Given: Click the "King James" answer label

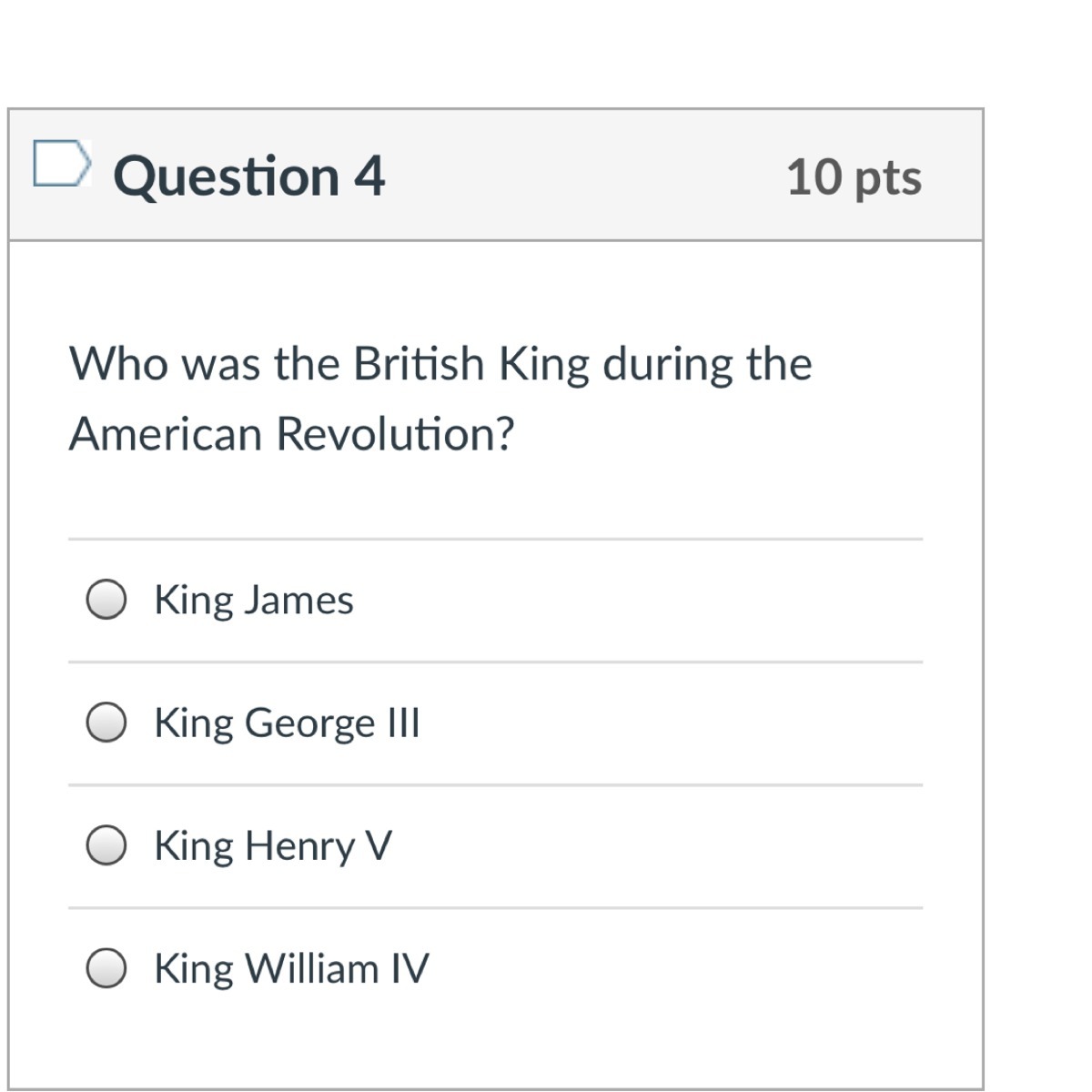Looking at the screenshot, I should 254,600.
